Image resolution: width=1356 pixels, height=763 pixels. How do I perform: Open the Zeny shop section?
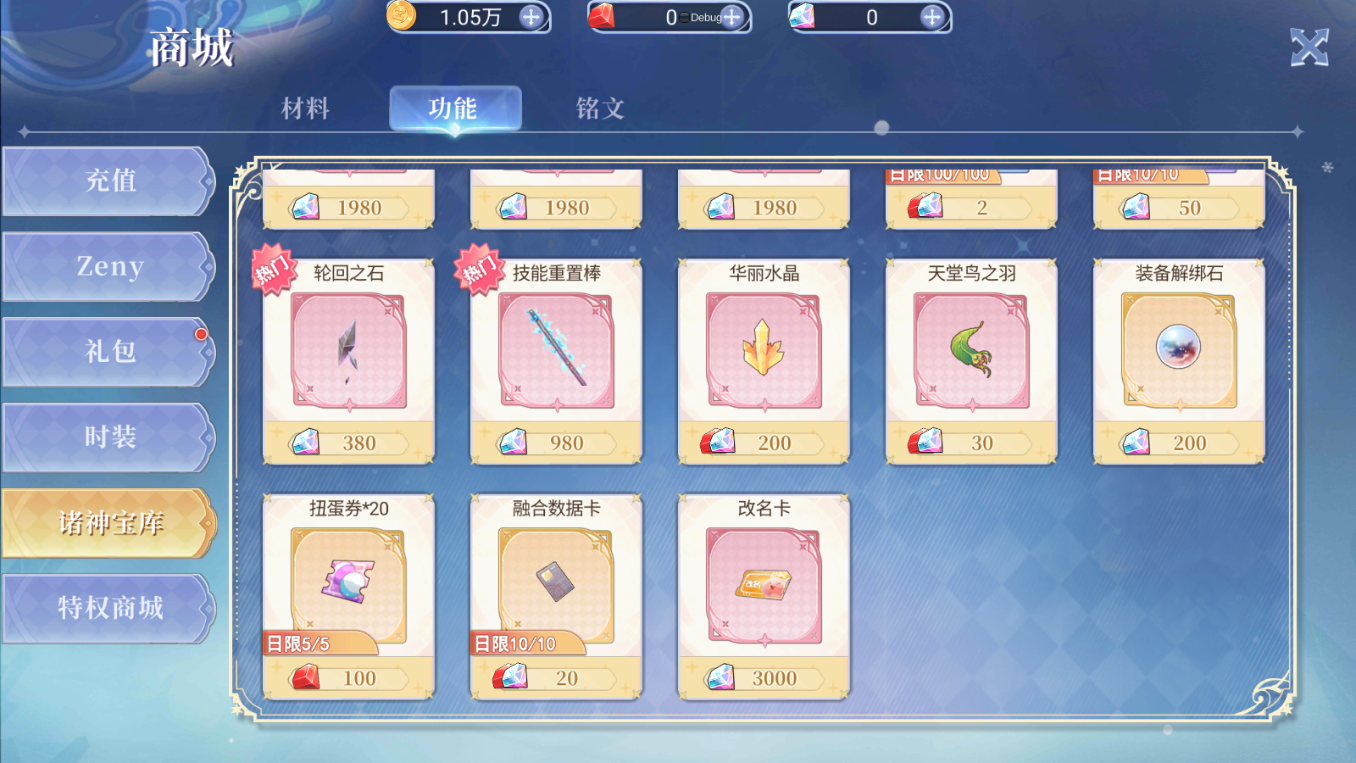(108, 267)
